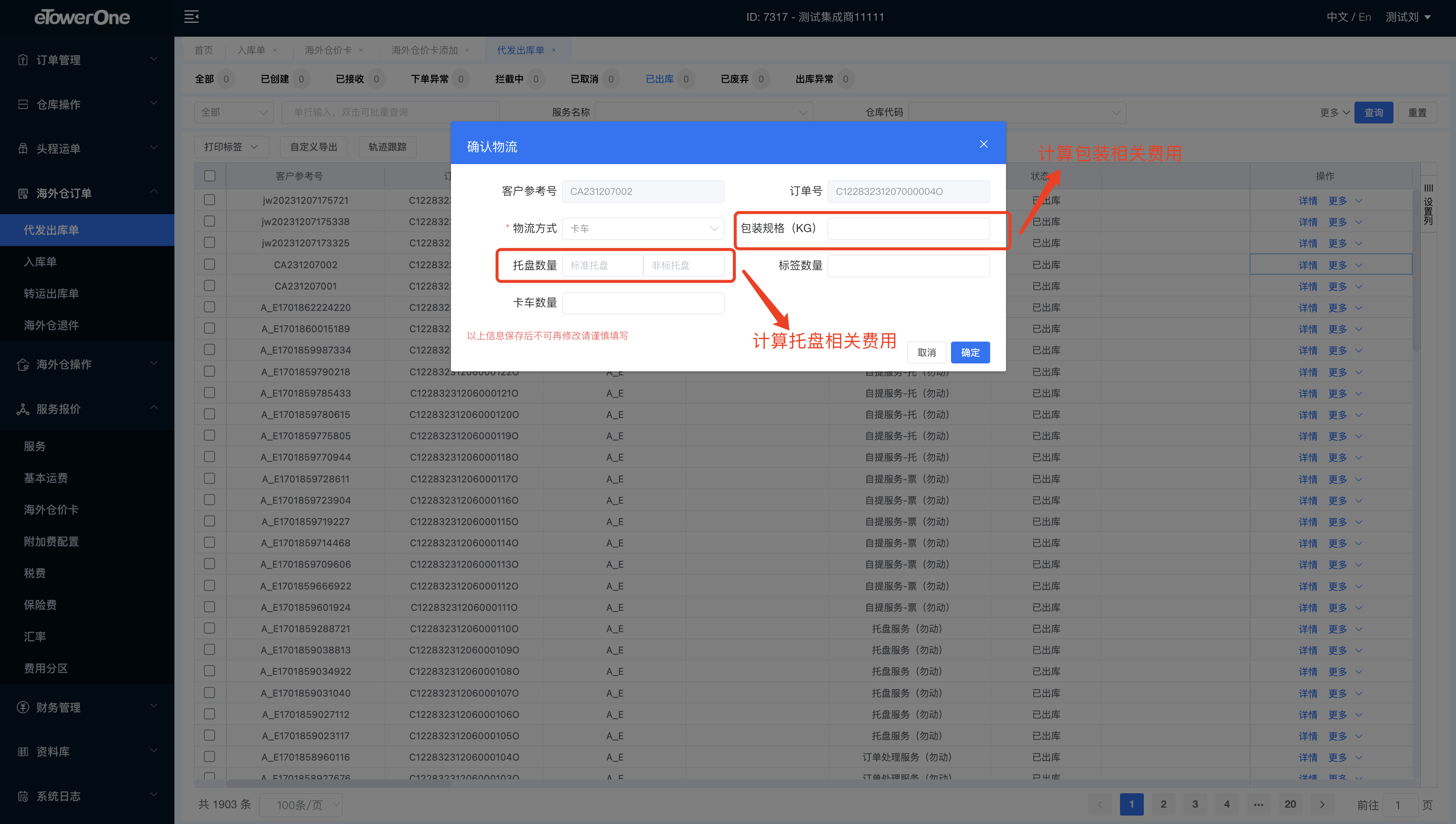Close the 确认物流 dialog with X

[984, 144]
